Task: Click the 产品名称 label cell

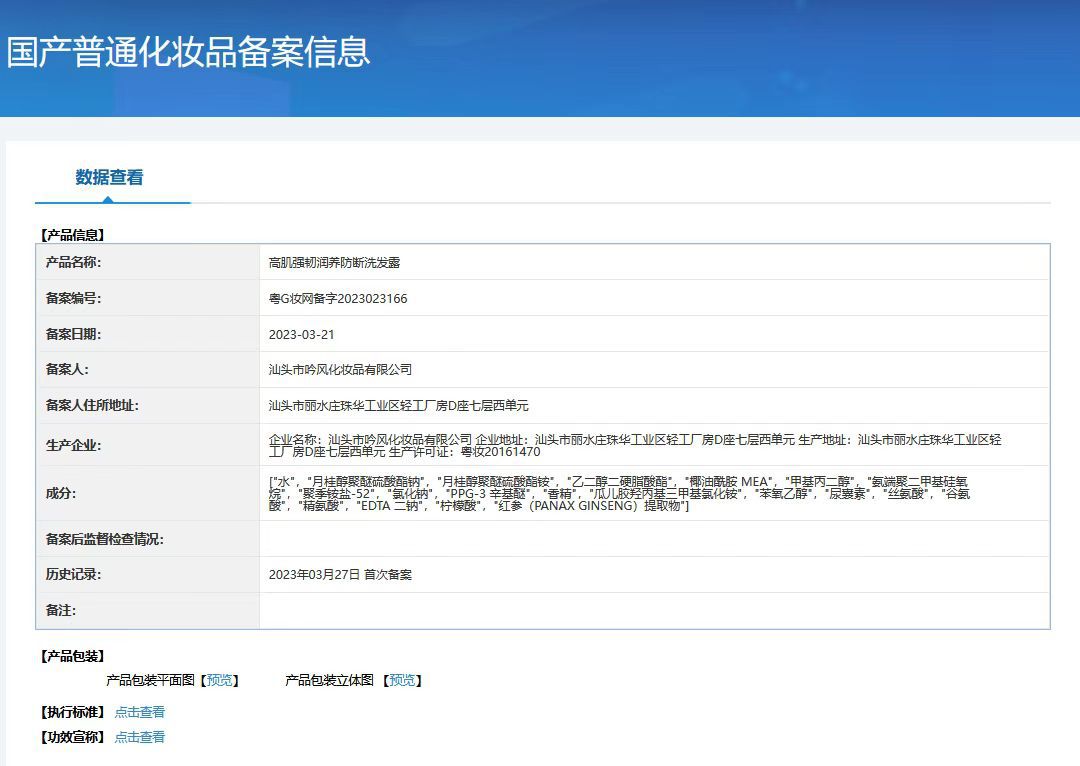Action: click(147, 262)
